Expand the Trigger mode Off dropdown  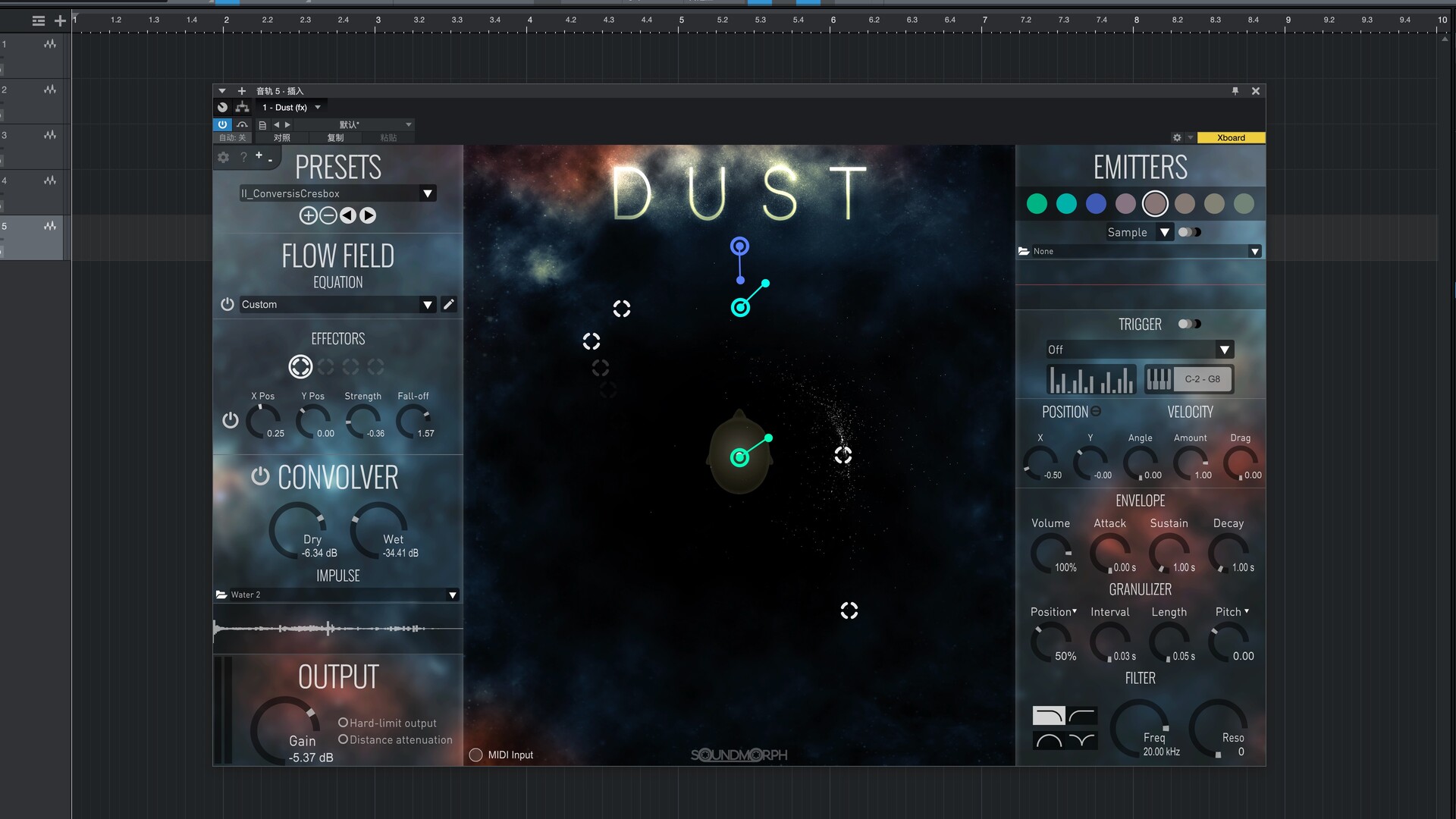click(x=1224, y=350)
